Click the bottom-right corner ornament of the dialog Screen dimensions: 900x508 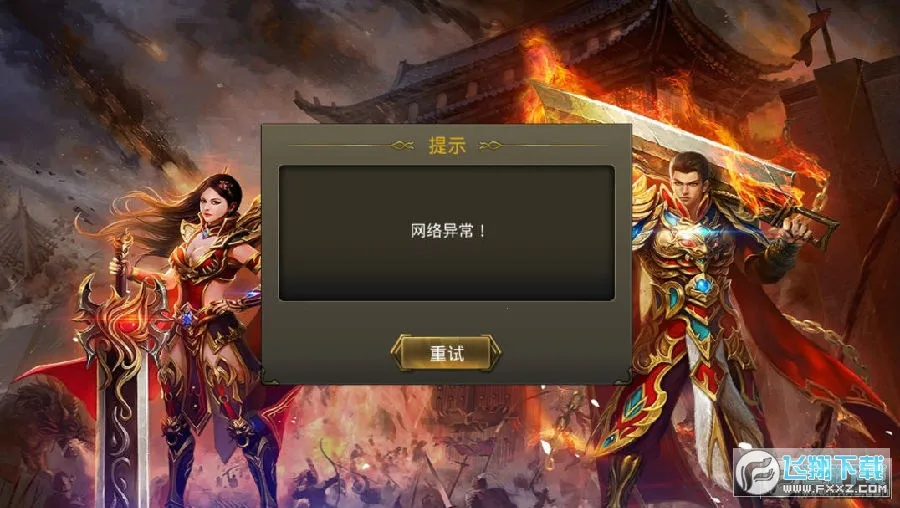tap(623, 378)
